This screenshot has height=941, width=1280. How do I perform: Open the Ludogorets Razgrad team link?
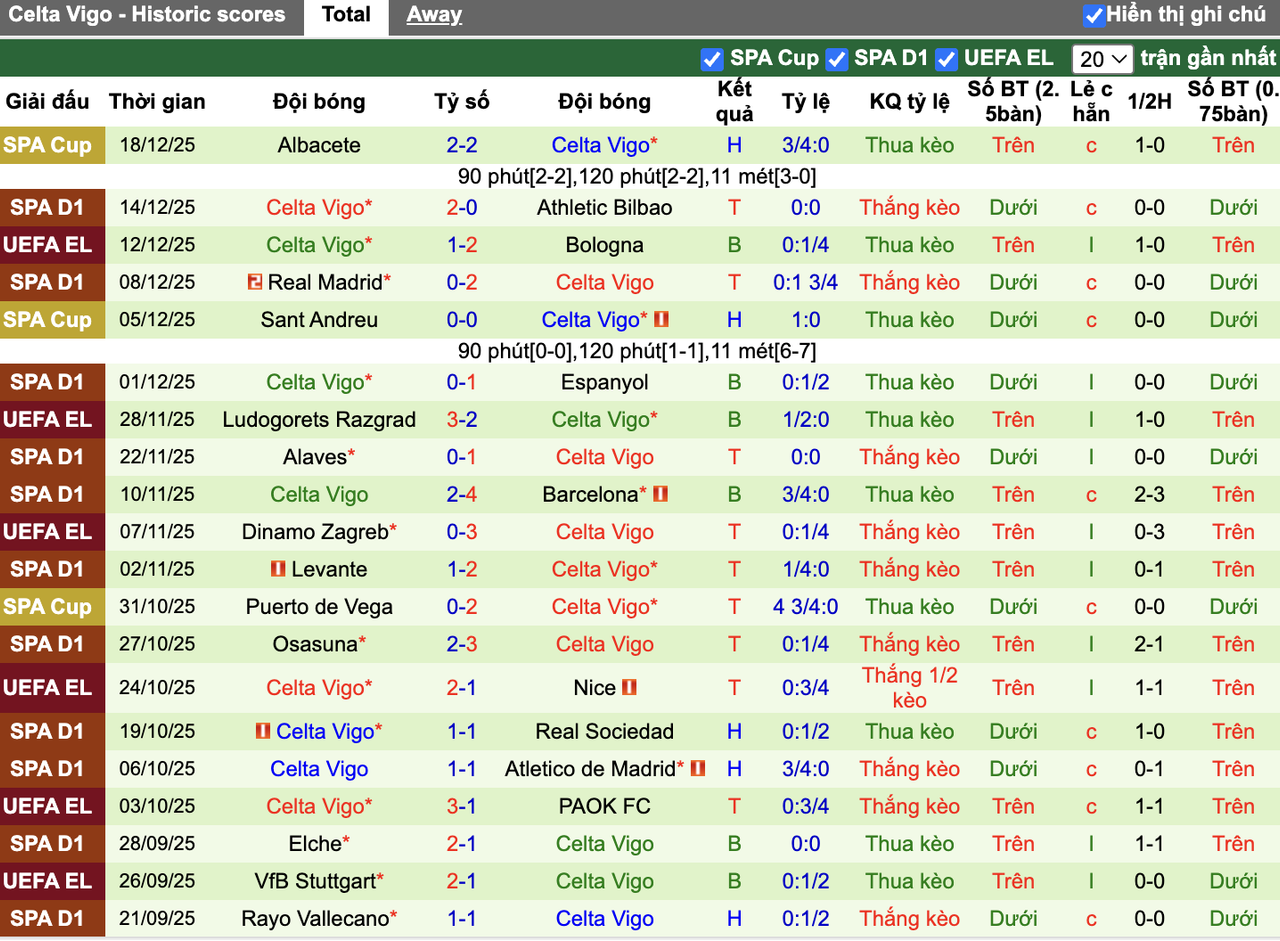pyautogui.click(x=319, y=420)
